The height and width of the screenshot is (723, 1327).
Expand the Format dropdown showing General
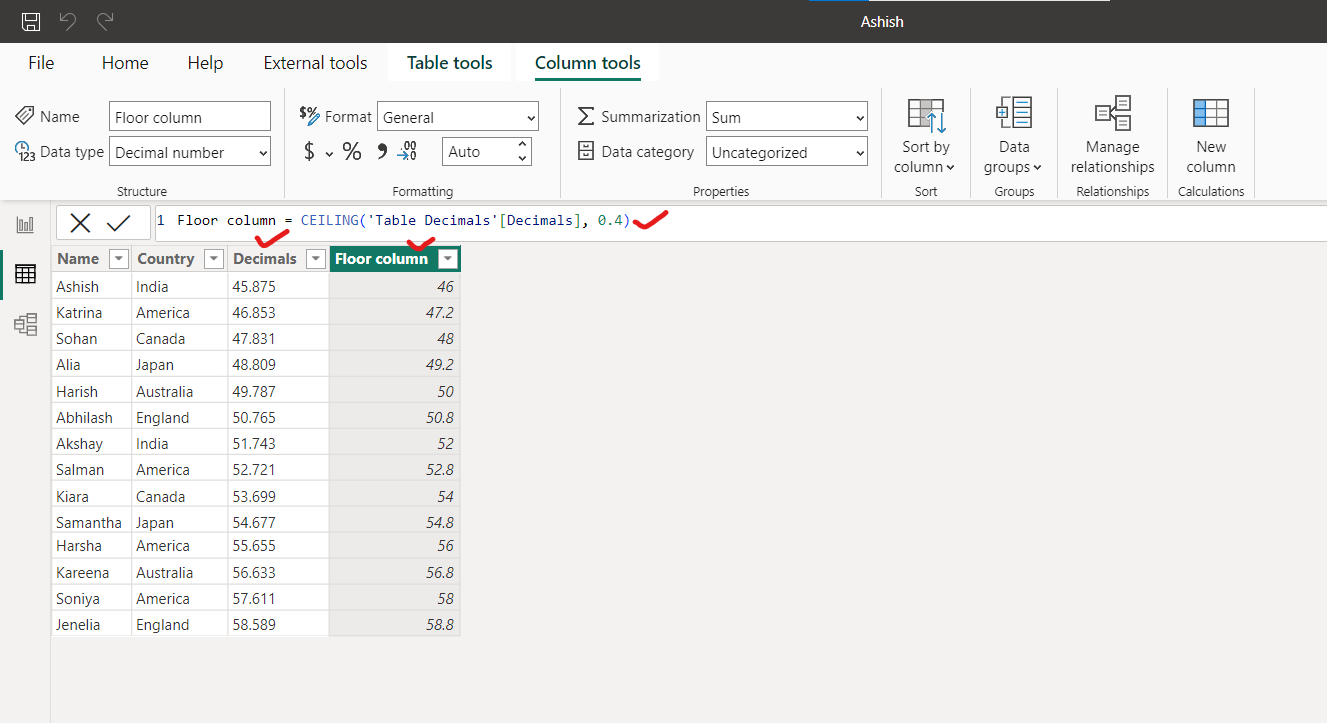point(457,117)
